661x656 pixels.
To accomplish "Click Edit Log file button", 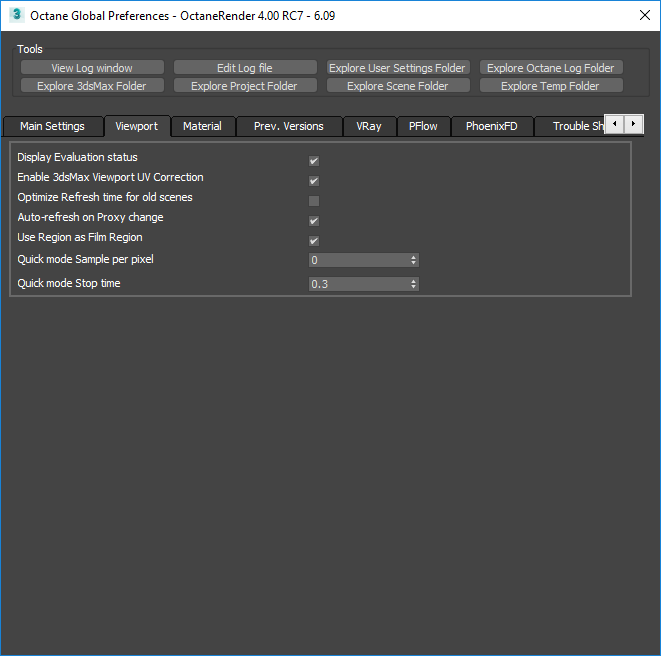I will (245, 67).
